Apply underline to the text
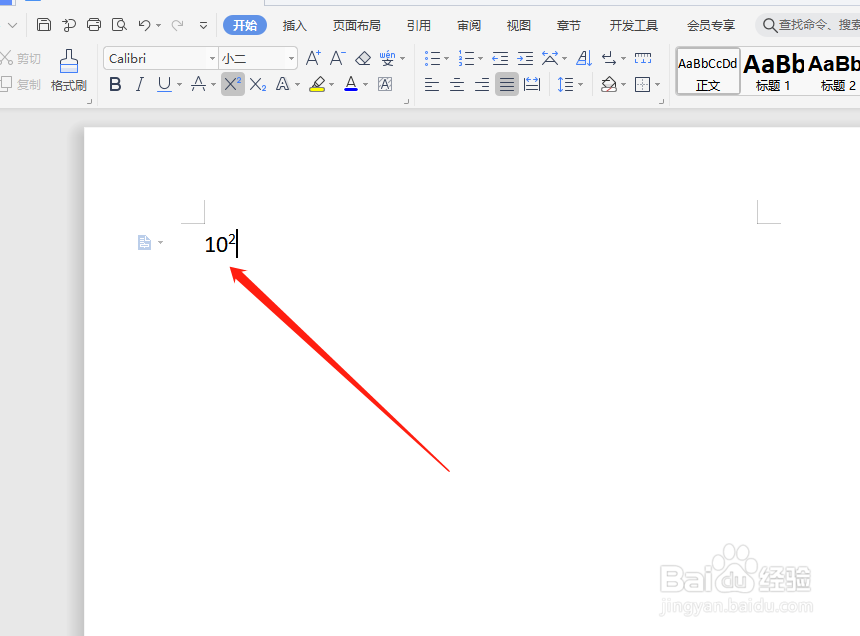This screenshot has width=860, height=636. click(162, 84)
